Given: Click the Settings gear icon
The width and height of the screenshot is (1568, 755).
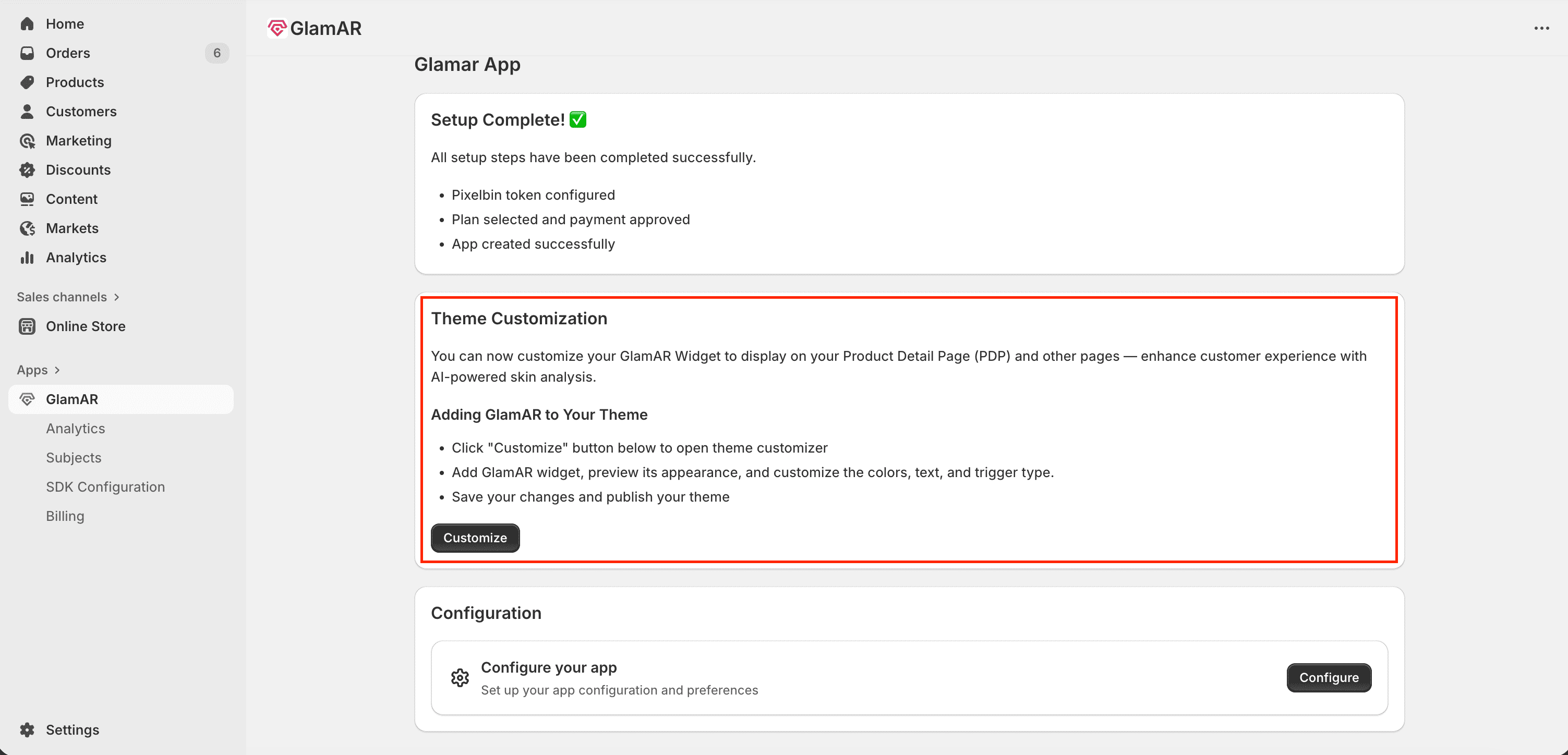Looking at the screenshot, I should pos(27,729).
